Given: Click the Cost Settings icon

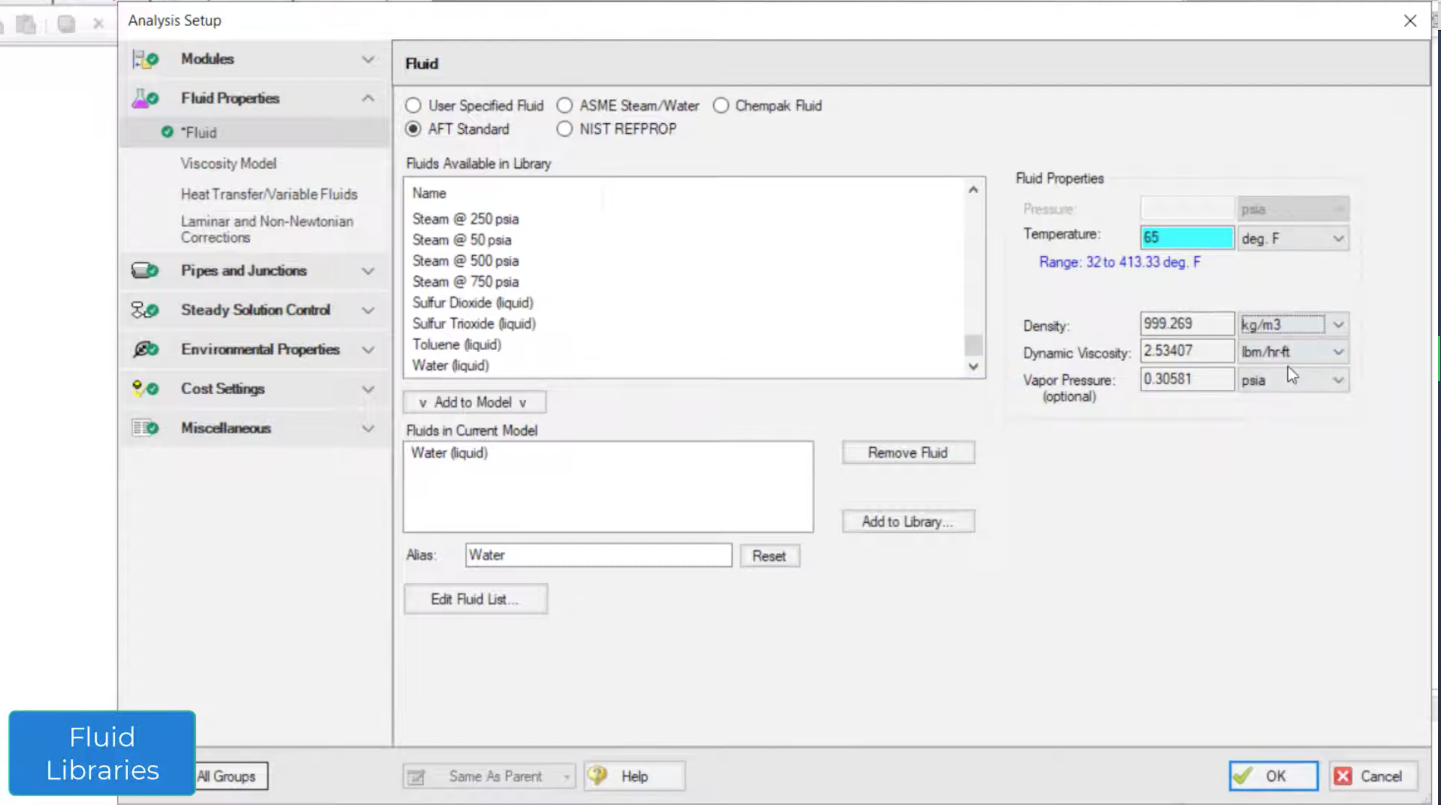Looking at the screenshot, I should tap(145, 389).
